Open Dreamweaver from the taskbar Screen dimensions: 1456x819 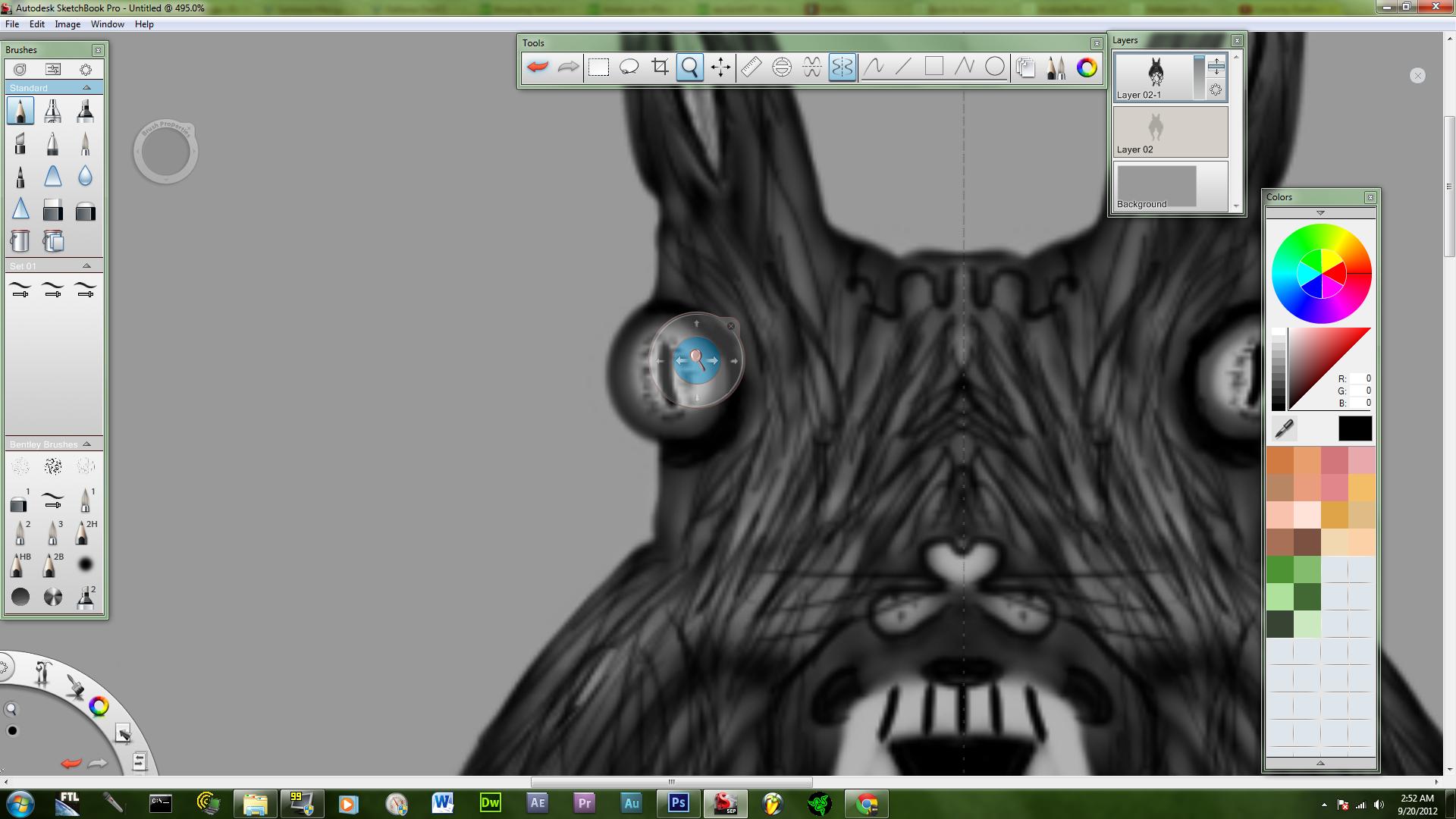click(491, 803)
